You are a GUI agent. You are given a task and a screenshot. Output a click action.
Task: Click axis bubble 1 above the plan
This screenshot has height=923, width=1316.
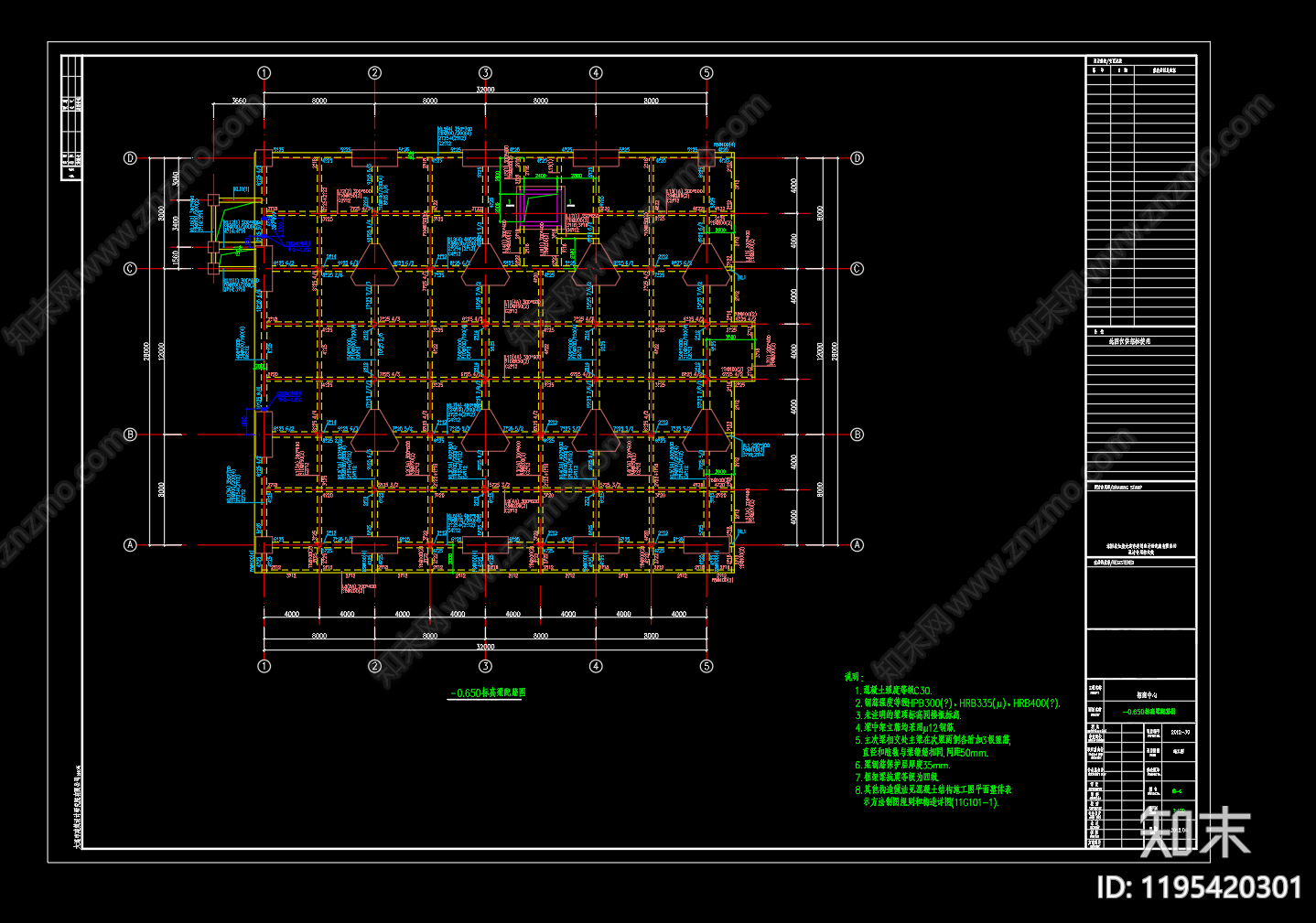(x=264, y=73)
